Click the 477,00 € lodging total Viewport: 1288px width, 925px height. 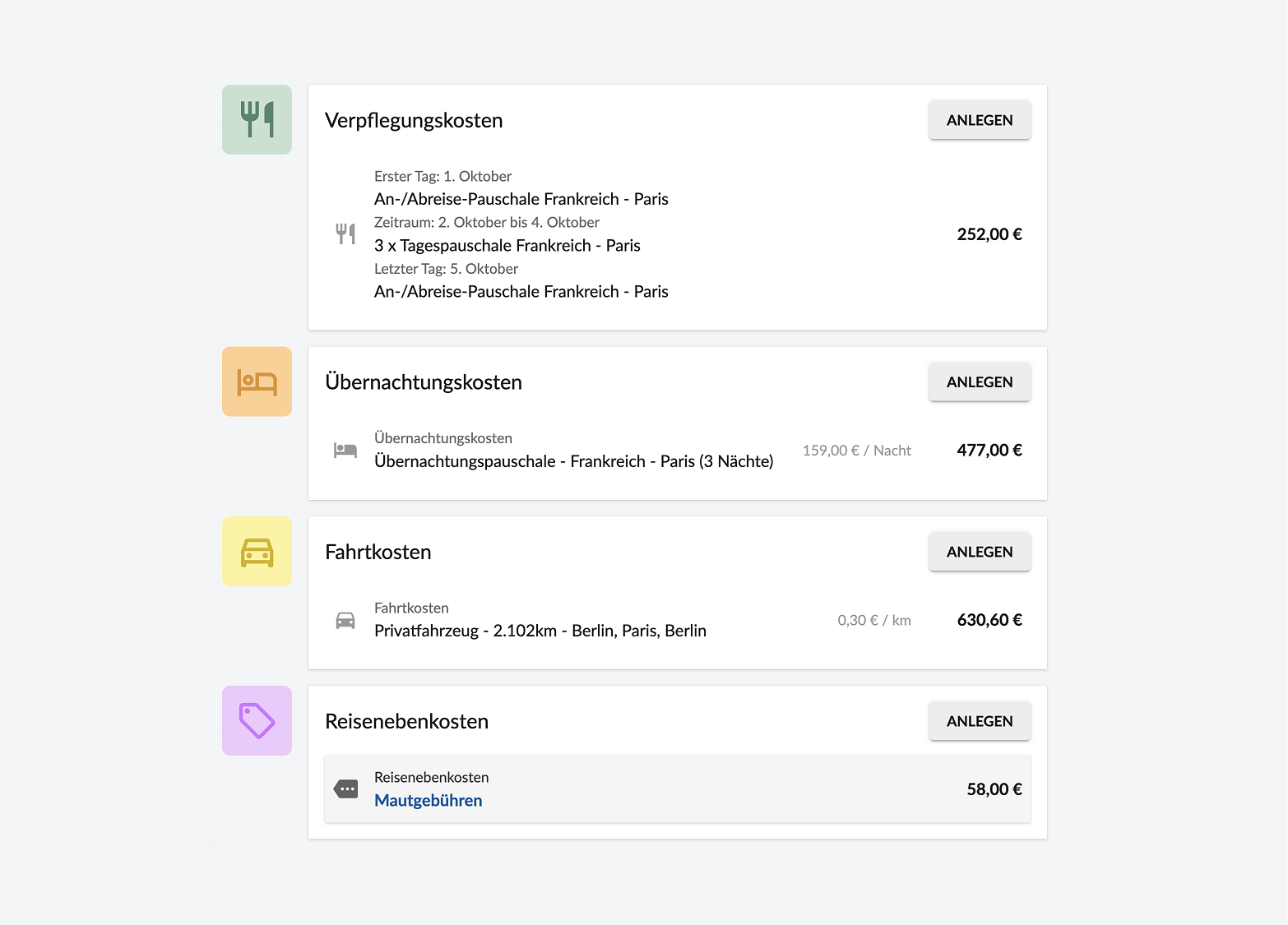point(989,450)
